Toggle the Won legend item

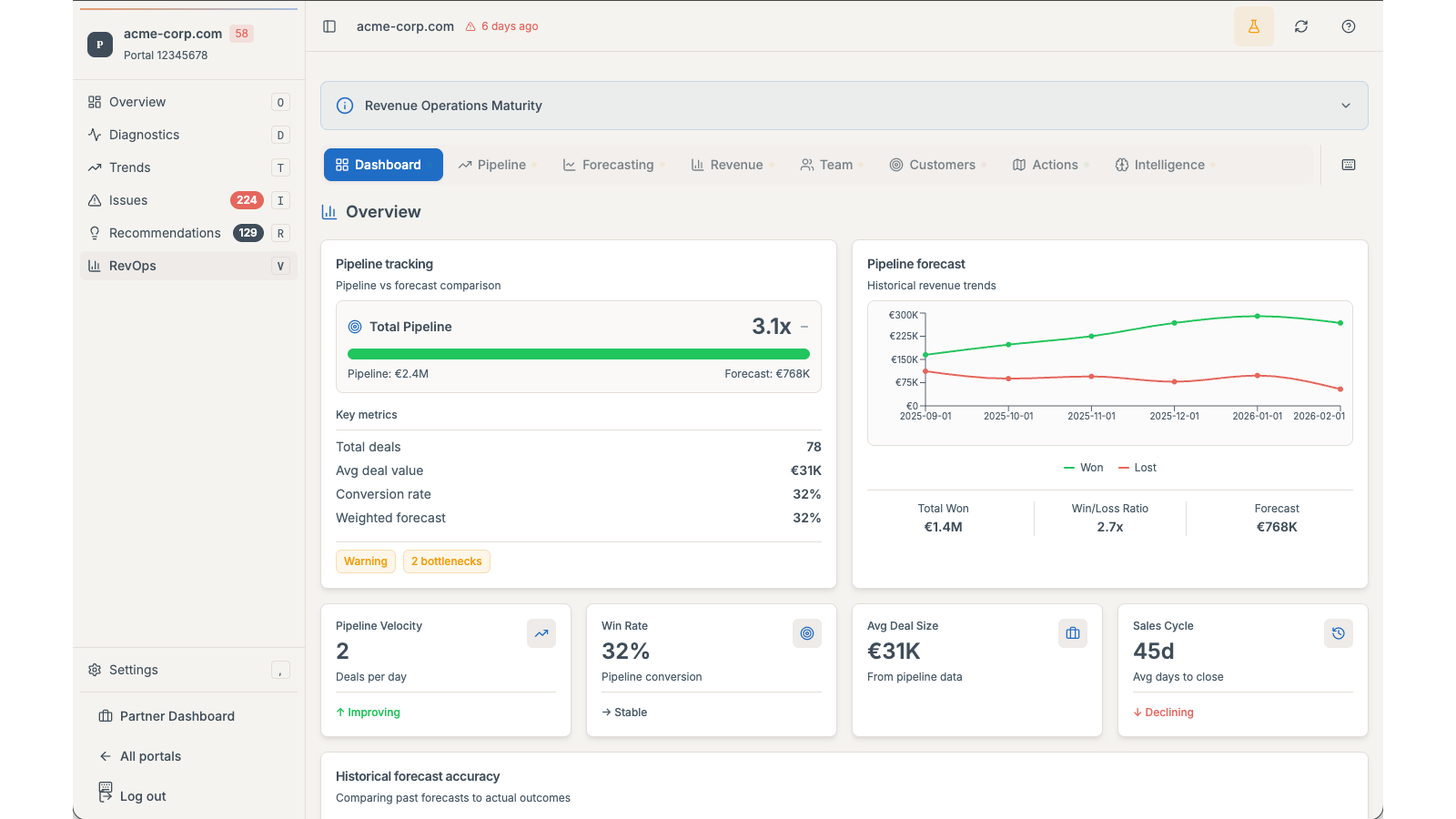click(x=1083, y=468)
